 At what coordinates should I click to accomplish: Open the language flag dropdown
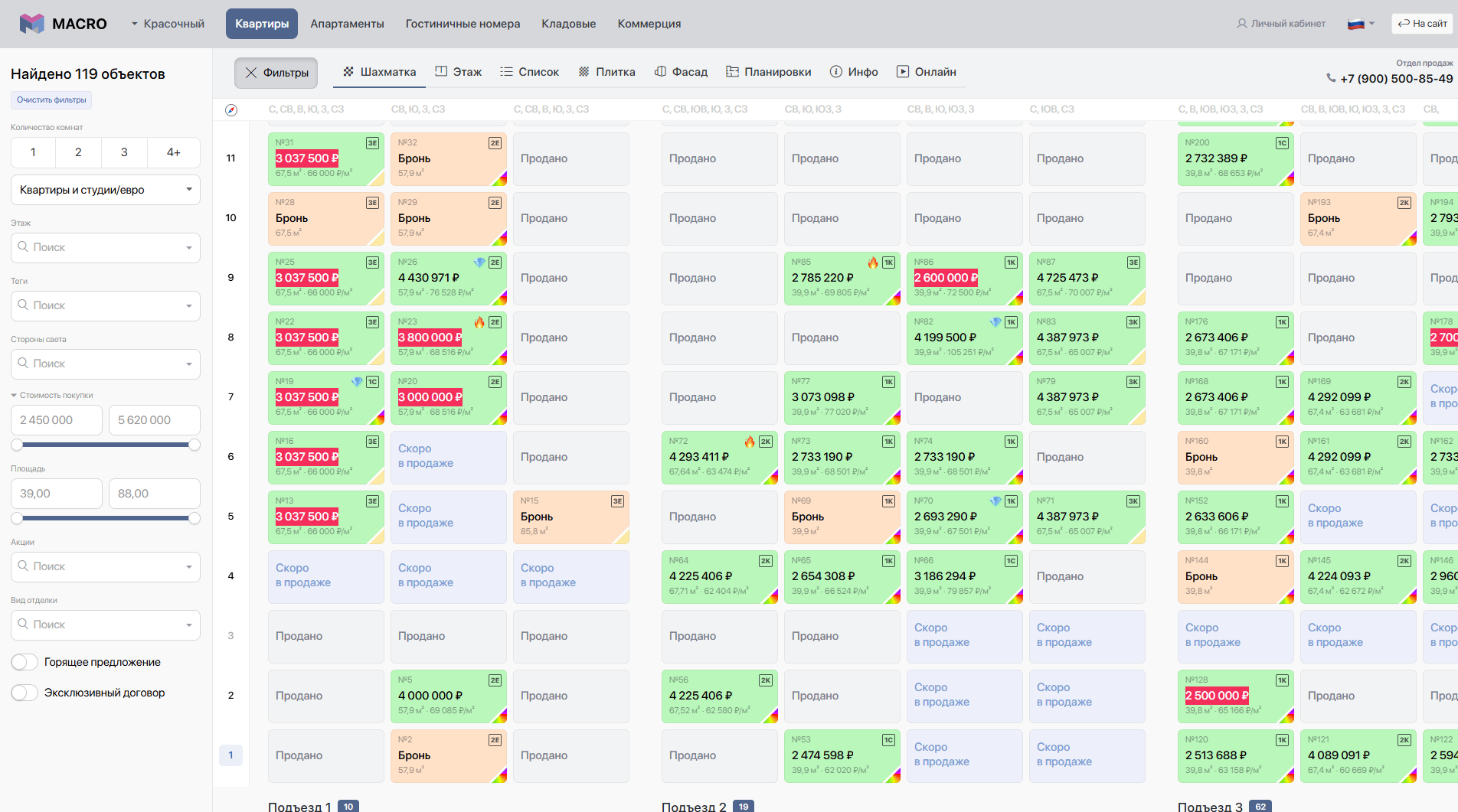(1361, 24)
